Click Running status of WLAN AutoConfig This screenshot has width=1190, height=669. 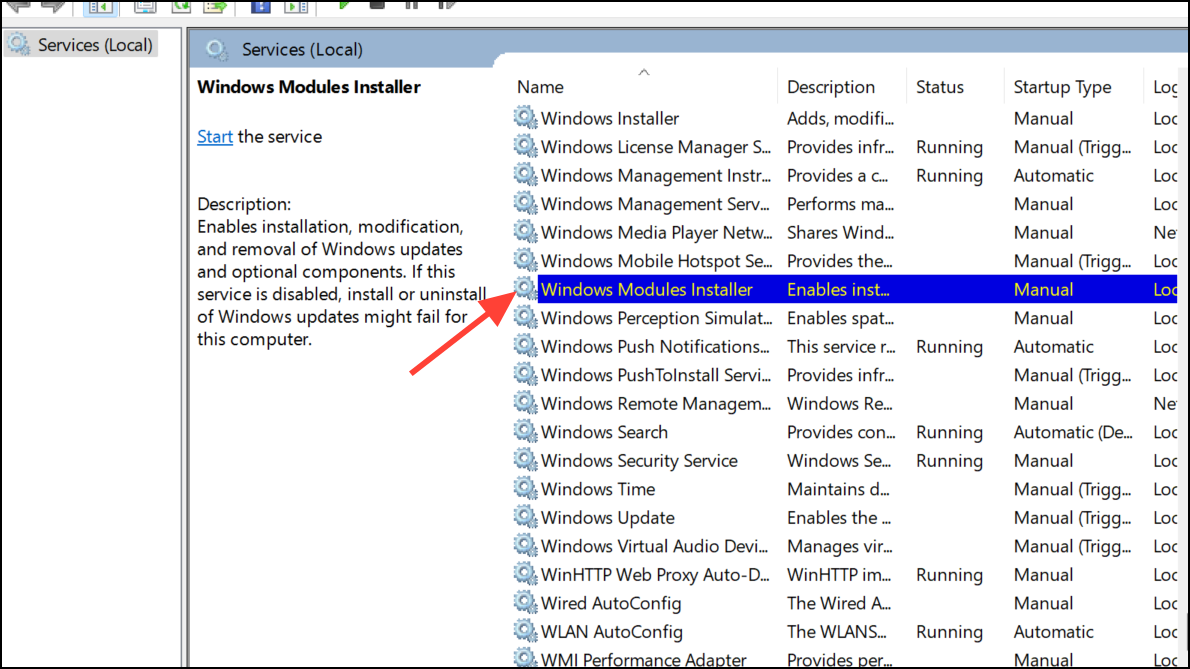point(949,632)
